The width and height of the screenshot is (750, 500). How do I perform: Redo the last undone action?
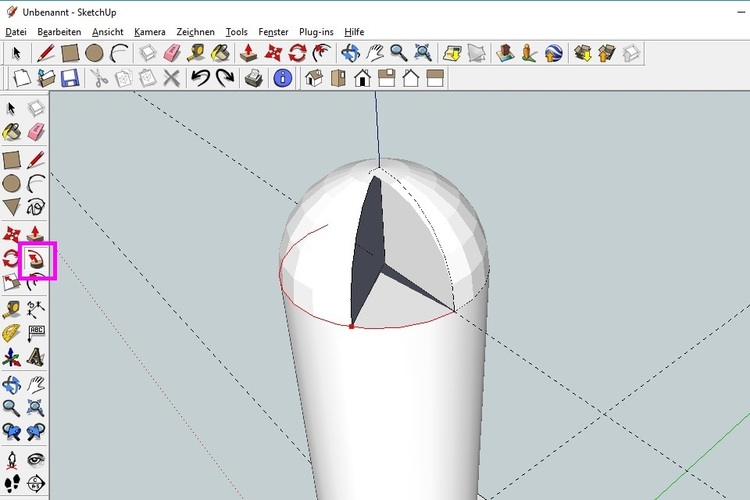click(225, 78)
